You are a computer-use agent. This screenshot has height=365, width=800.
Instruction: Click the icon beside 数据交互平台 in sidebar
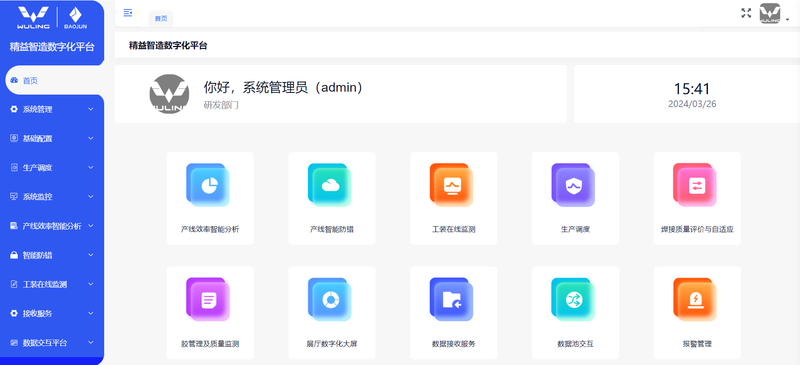pos(14,342)
